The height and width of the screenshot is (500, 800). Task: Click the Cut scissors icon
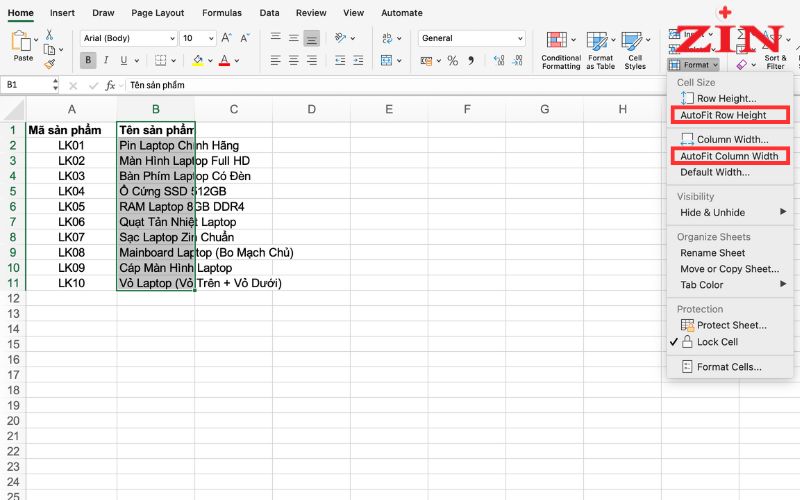point(49,35)
